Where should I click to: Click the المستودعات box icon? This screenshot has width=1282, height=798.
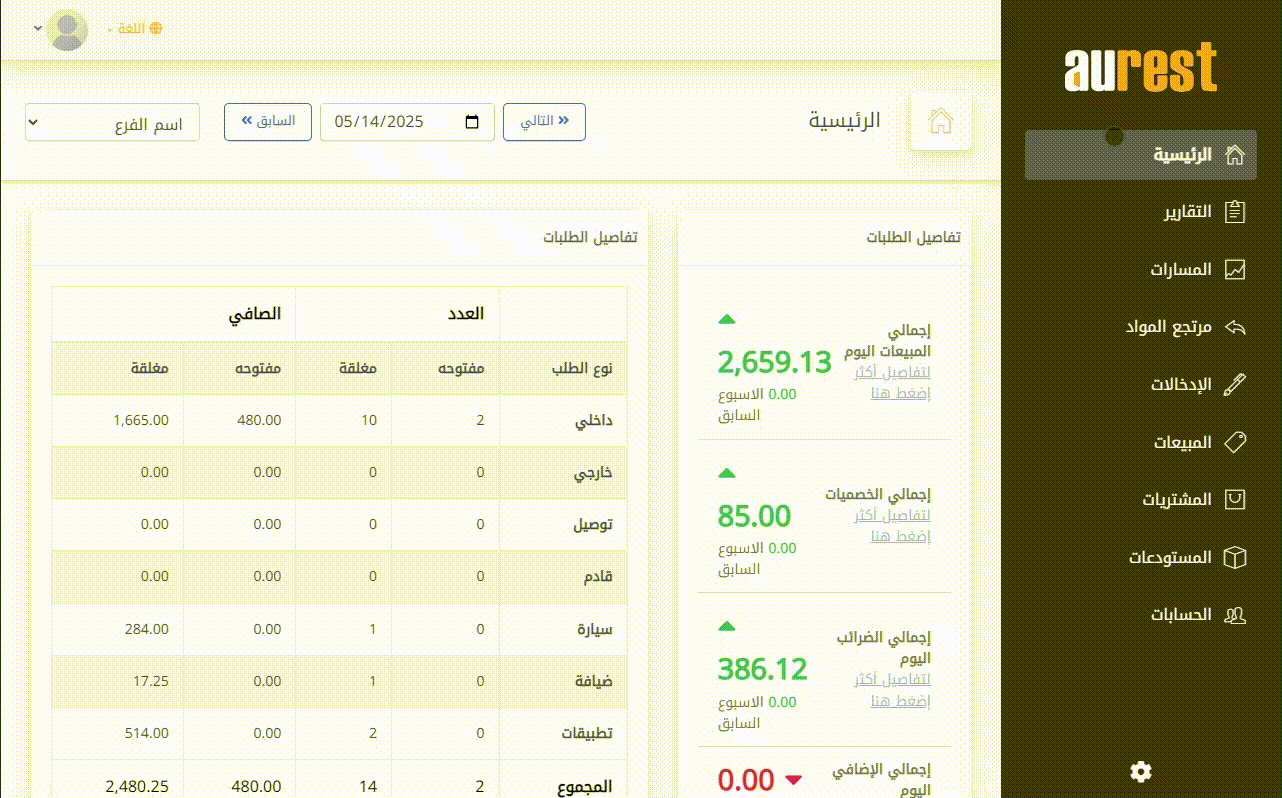1235,557
